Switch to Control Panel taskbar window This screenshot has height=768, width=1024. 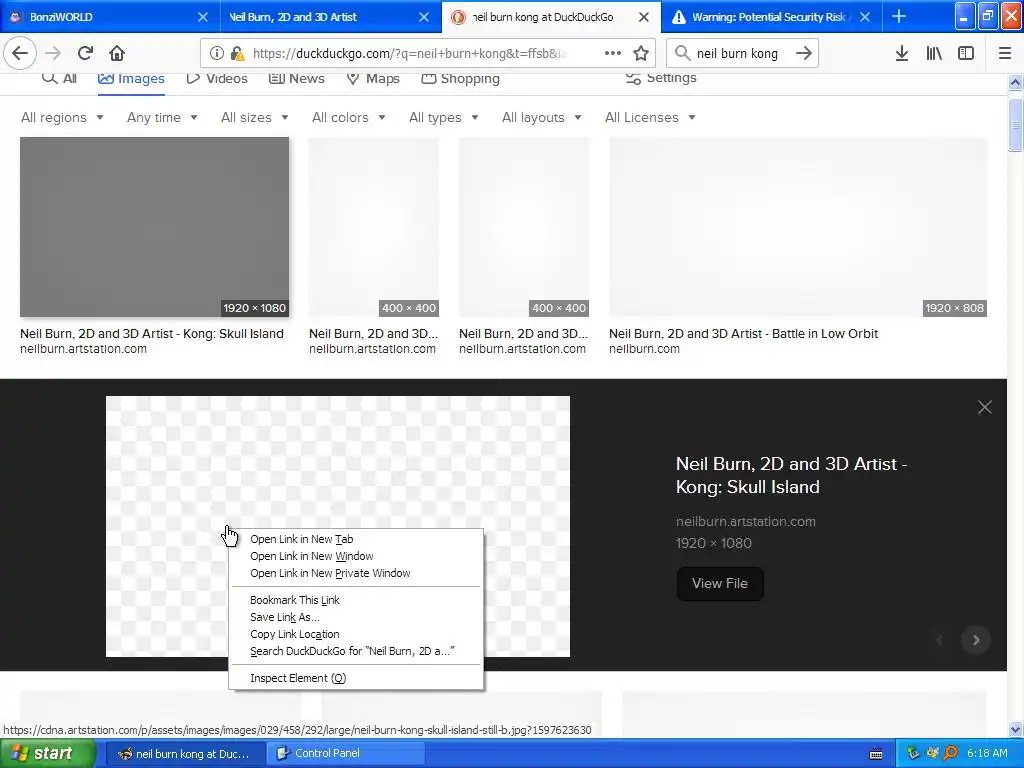(x=345, y=754)
